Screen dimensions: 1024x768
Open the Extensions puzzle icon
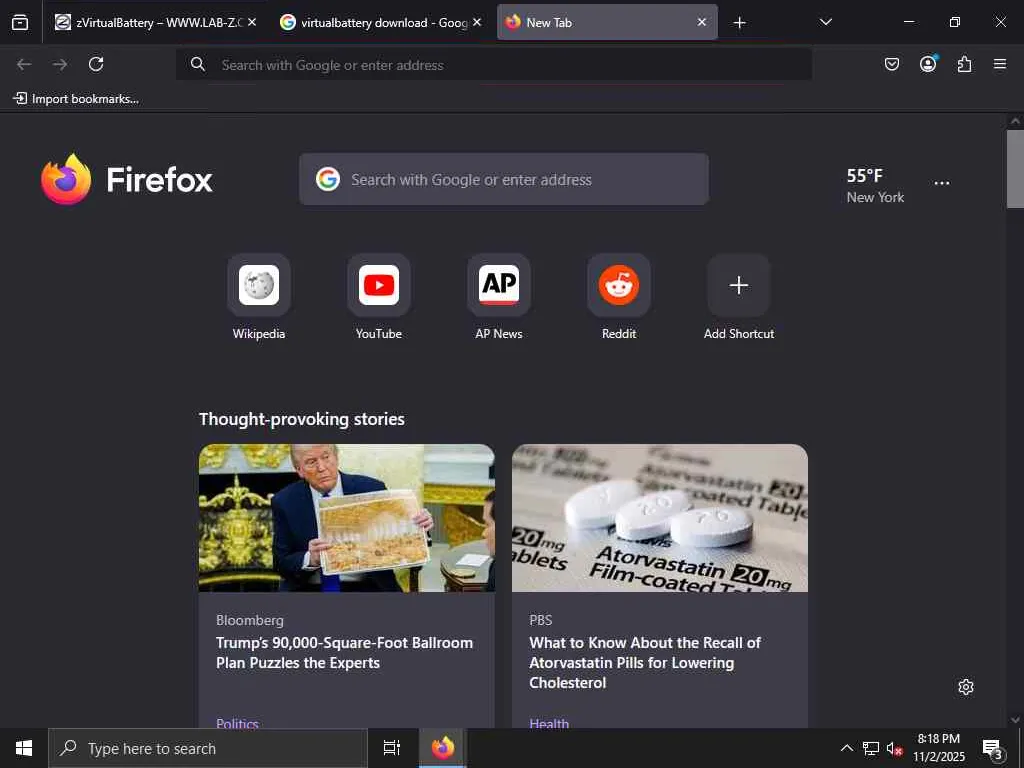pyautogui.click(x=964, y=64)
